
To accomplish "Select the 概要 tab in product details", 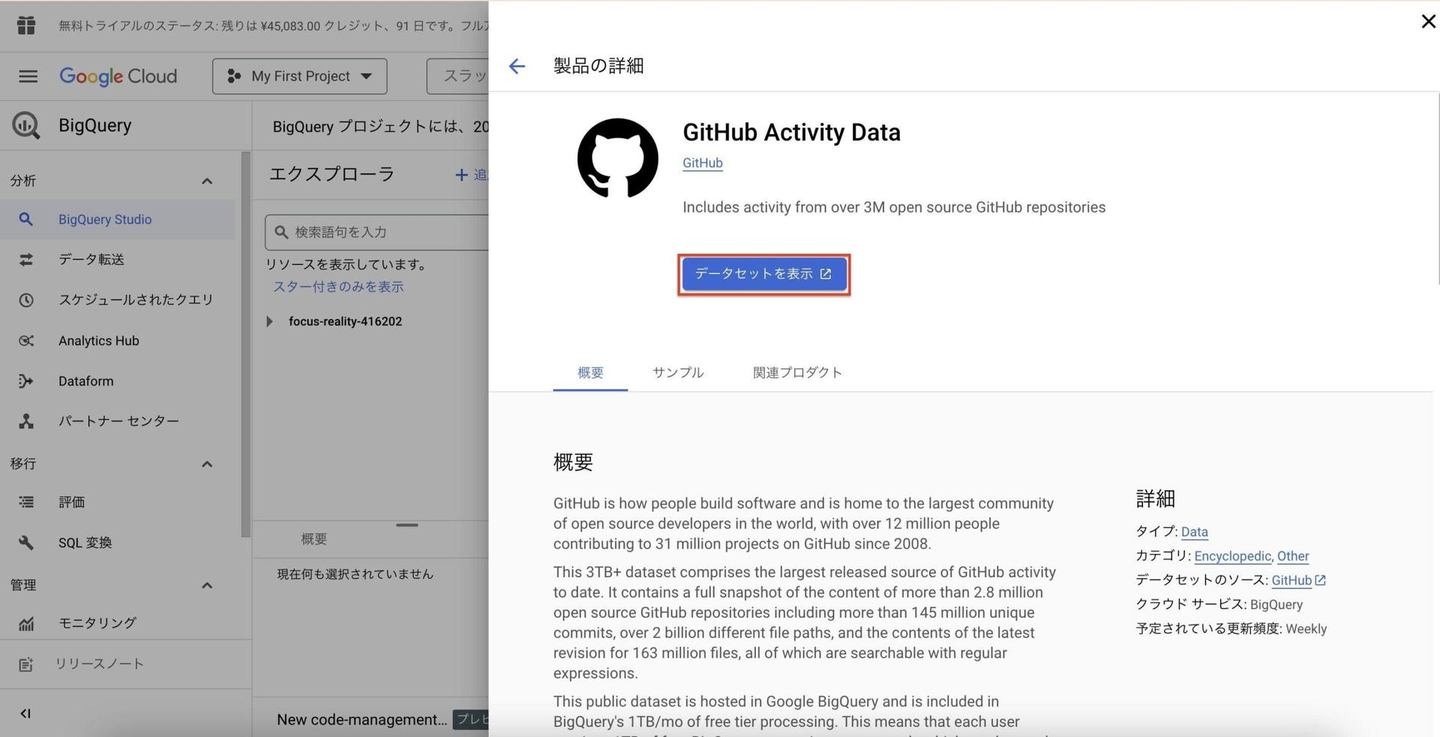I will [x=590, y=372].
